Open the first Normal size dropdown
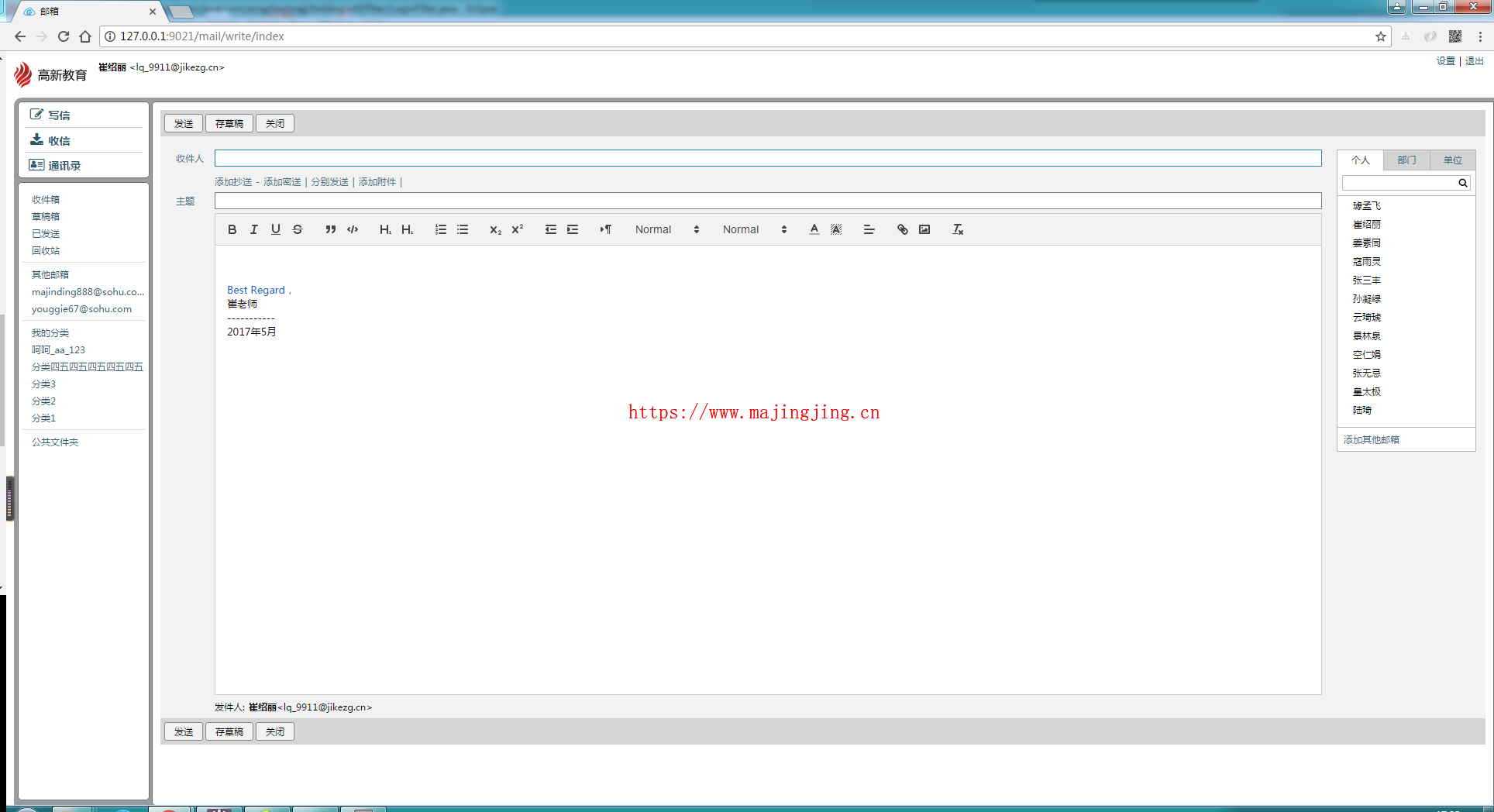 (x=667, y=229)
